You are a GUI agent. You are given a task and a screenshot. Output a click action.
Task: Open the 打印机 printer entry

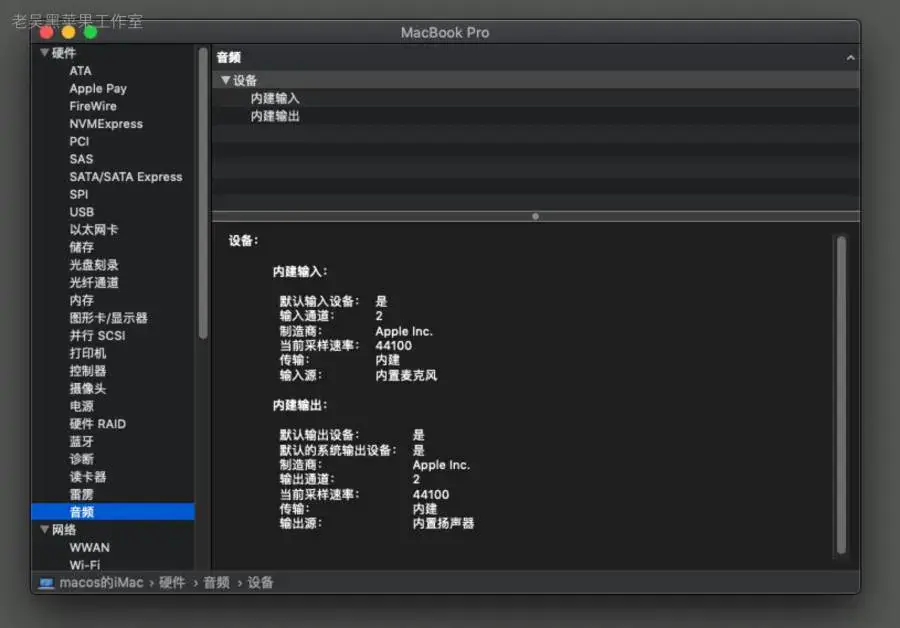[87, 353]
